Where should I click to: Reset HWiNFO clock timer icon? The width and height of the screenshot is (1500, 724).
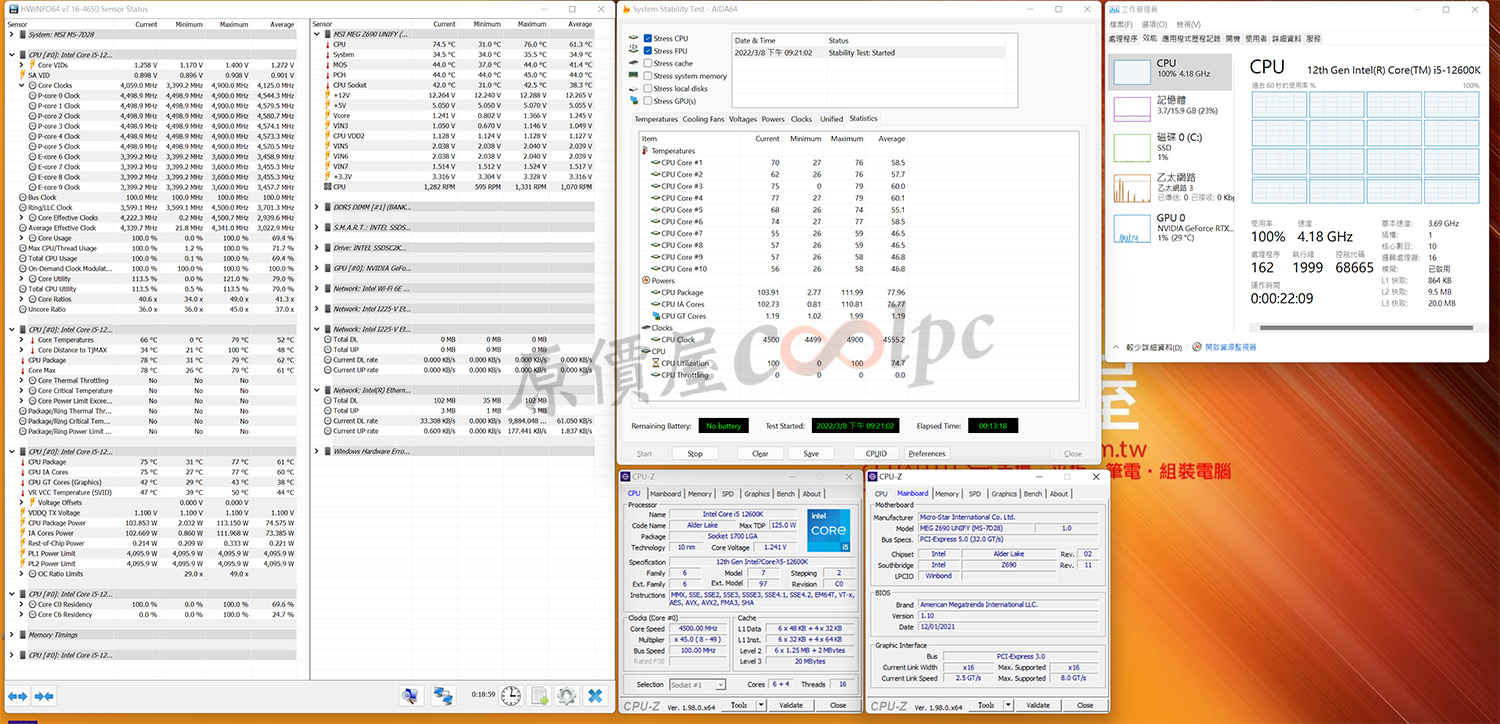(511, 695)
